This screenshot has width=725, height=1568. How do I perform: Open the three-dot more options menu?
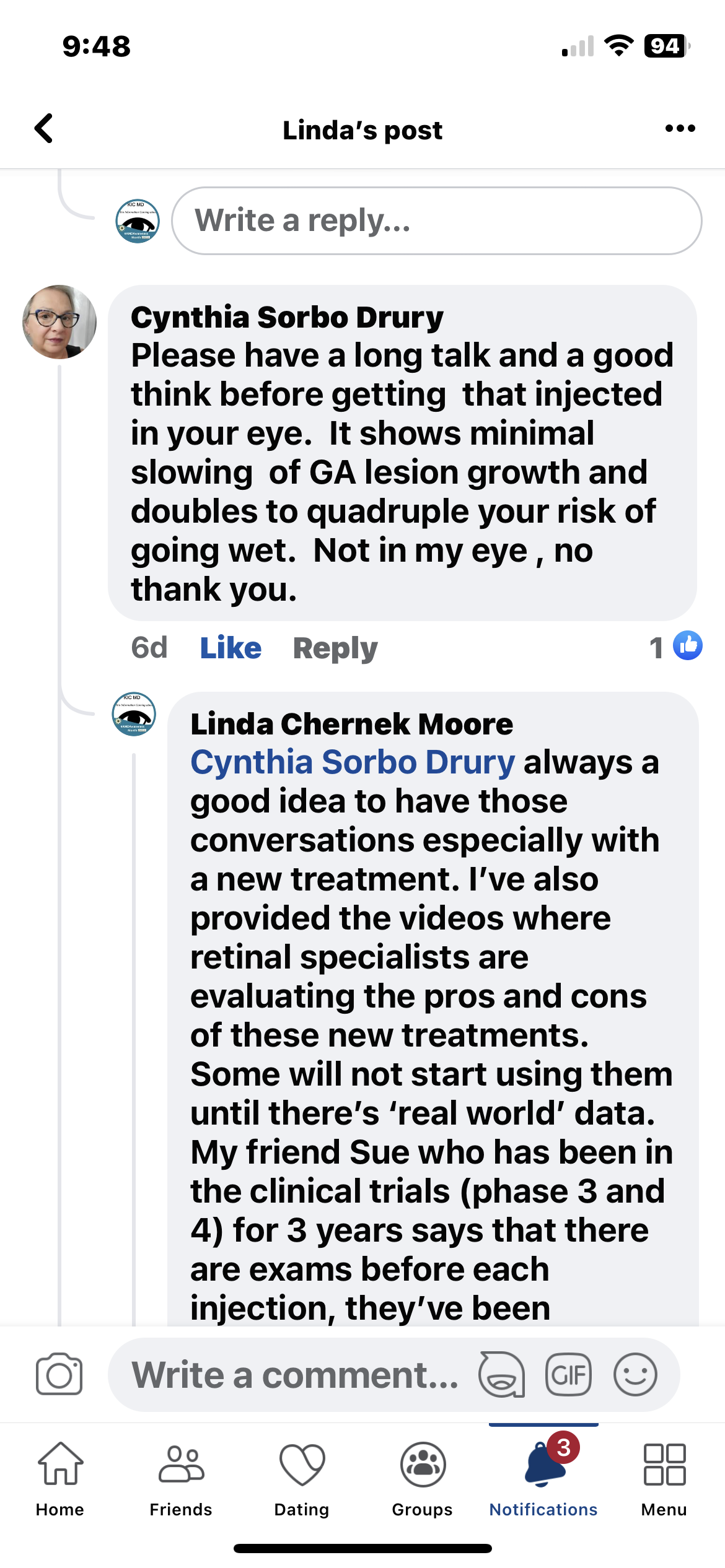[x=680, y=129]
